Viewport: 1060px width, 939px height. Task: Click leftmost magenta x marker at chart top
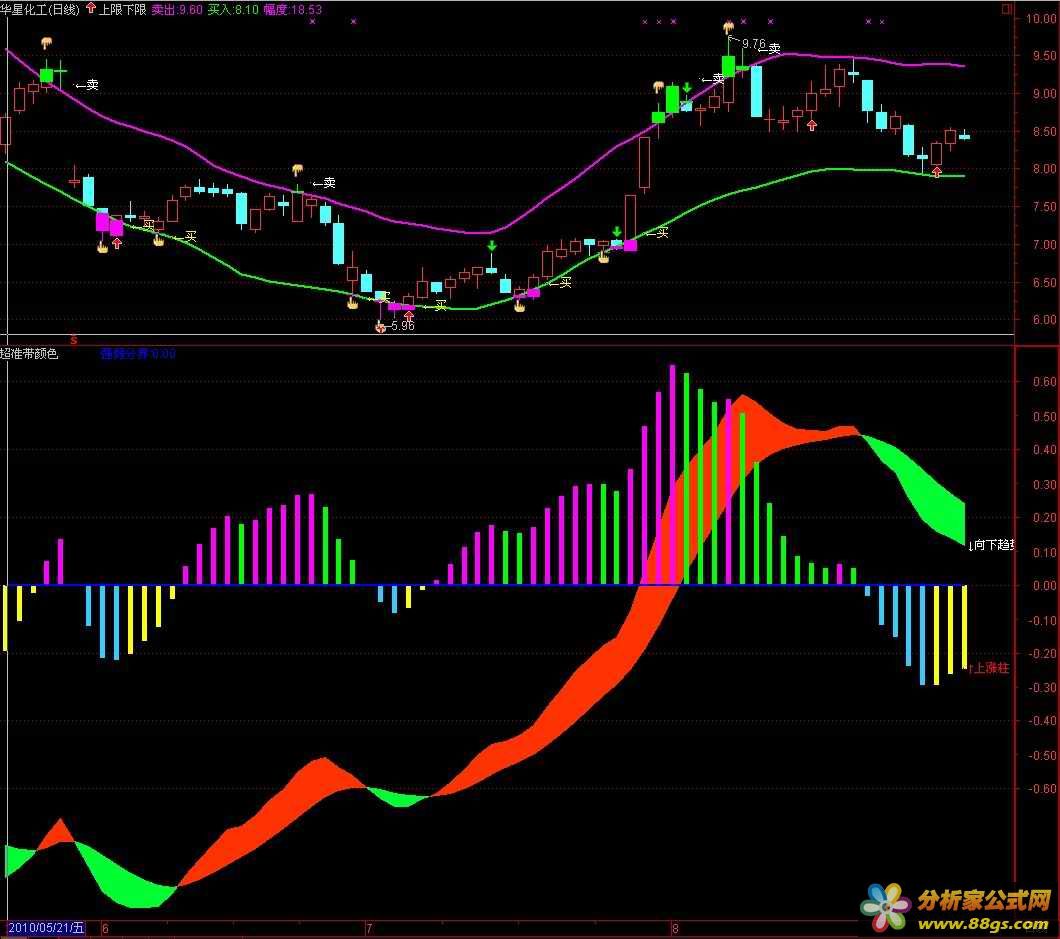(x=312, y=22)
